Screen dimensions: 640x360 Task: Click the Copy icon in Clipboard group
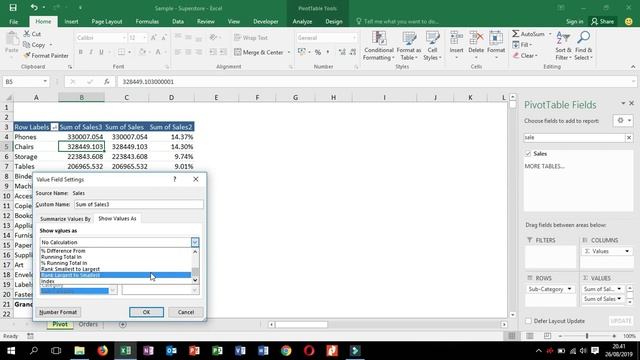pos(27,44)
